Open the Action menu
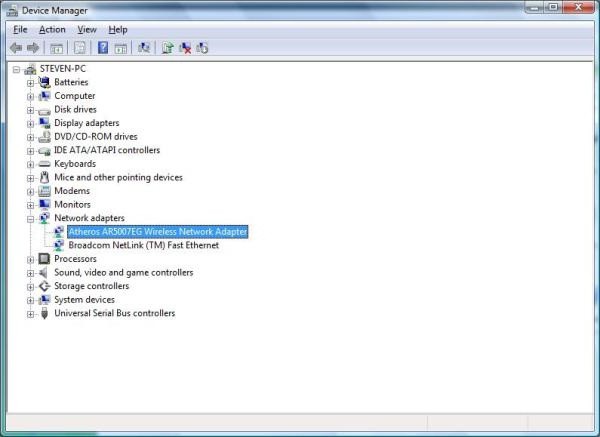The image size is (600, 437). tap(52, 30)
